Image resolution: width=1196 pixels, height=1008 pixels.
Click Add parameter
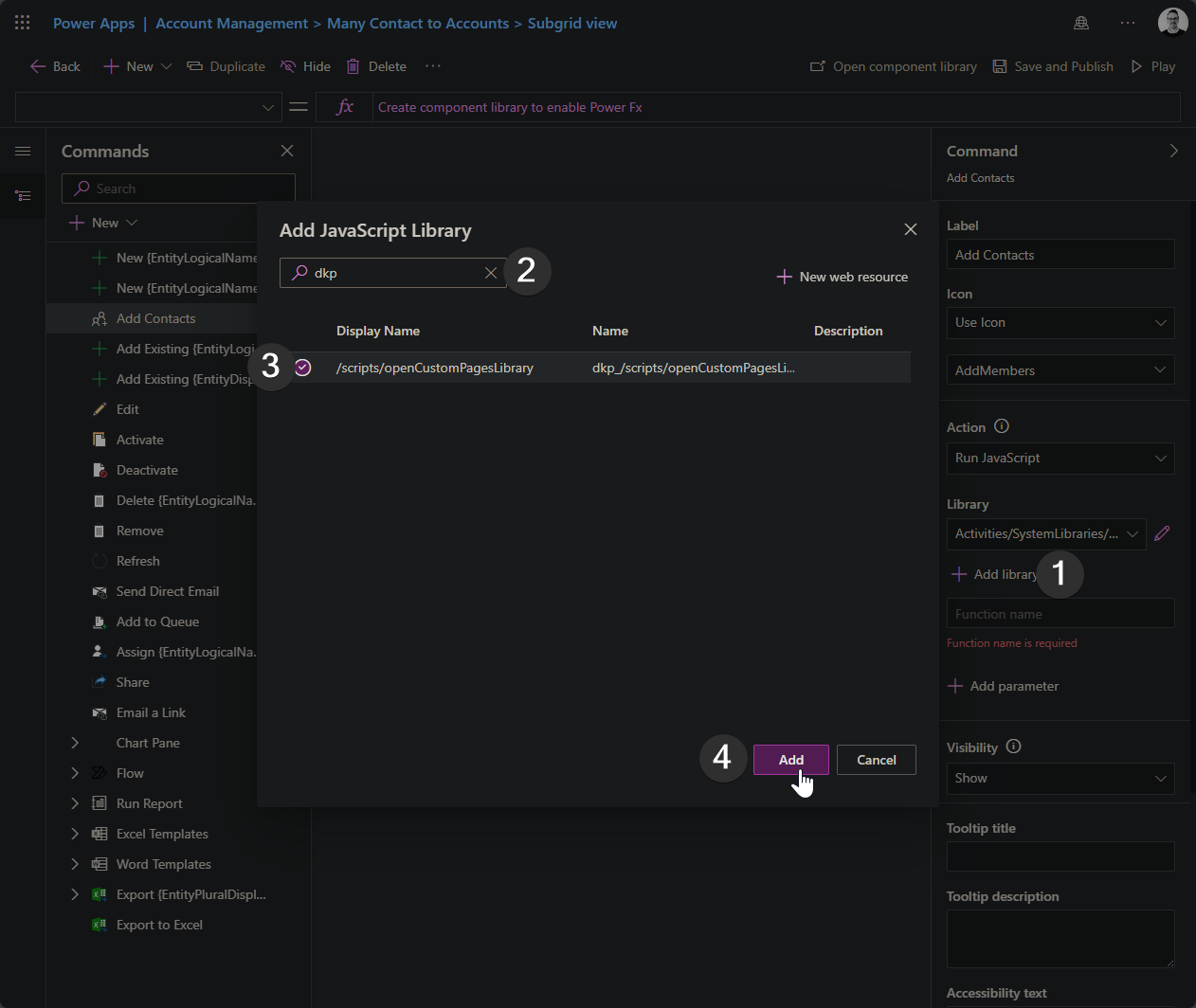1004,686
